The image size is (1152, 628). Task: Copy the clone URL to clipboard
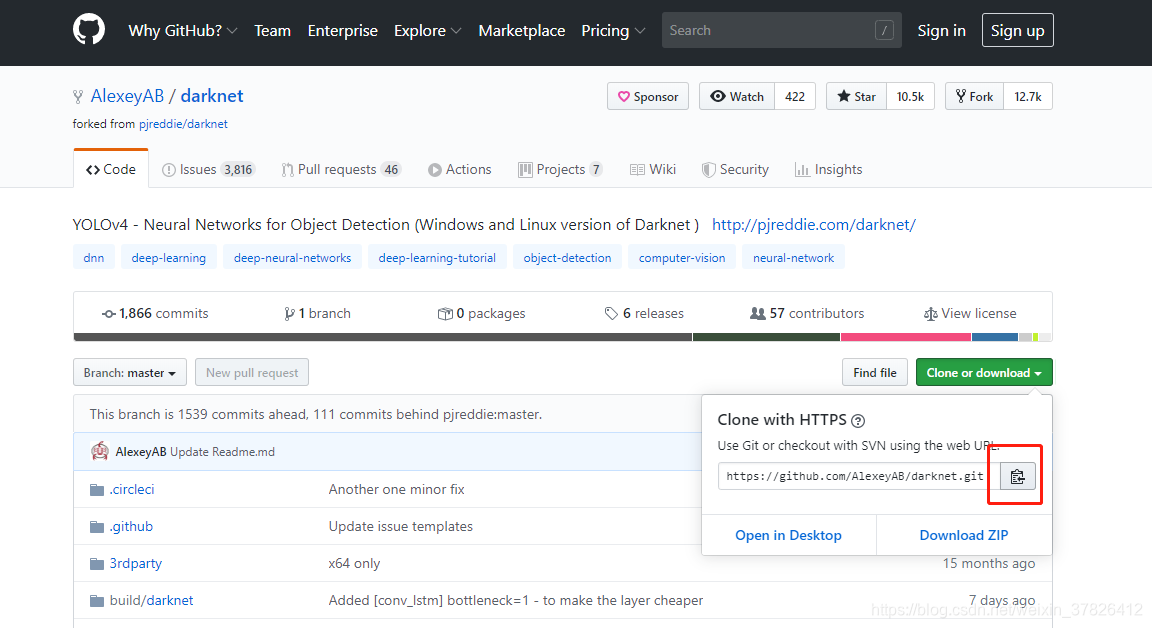[x=1018, y=477]
